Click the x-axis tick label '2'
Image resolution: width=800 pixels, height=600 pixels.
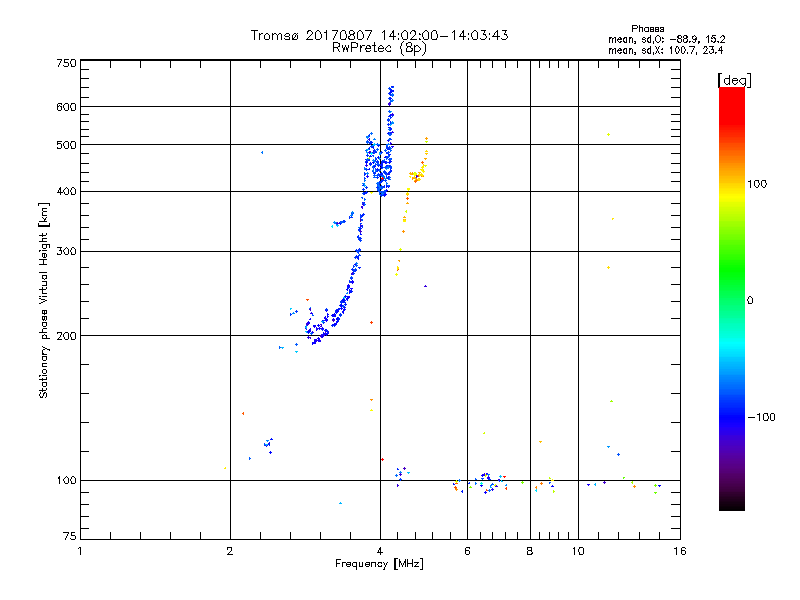point(230,551)
